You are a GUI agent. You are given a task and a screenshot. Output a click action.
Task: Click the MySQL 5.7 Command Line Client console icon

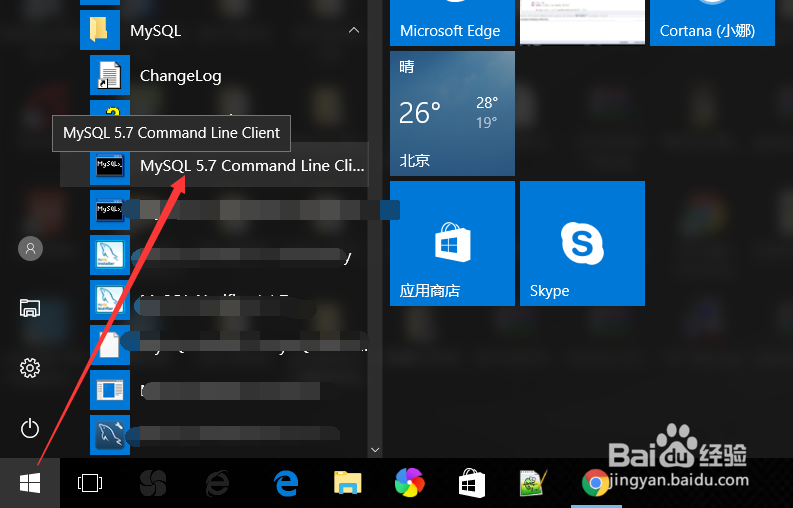[x=110, y=165]
